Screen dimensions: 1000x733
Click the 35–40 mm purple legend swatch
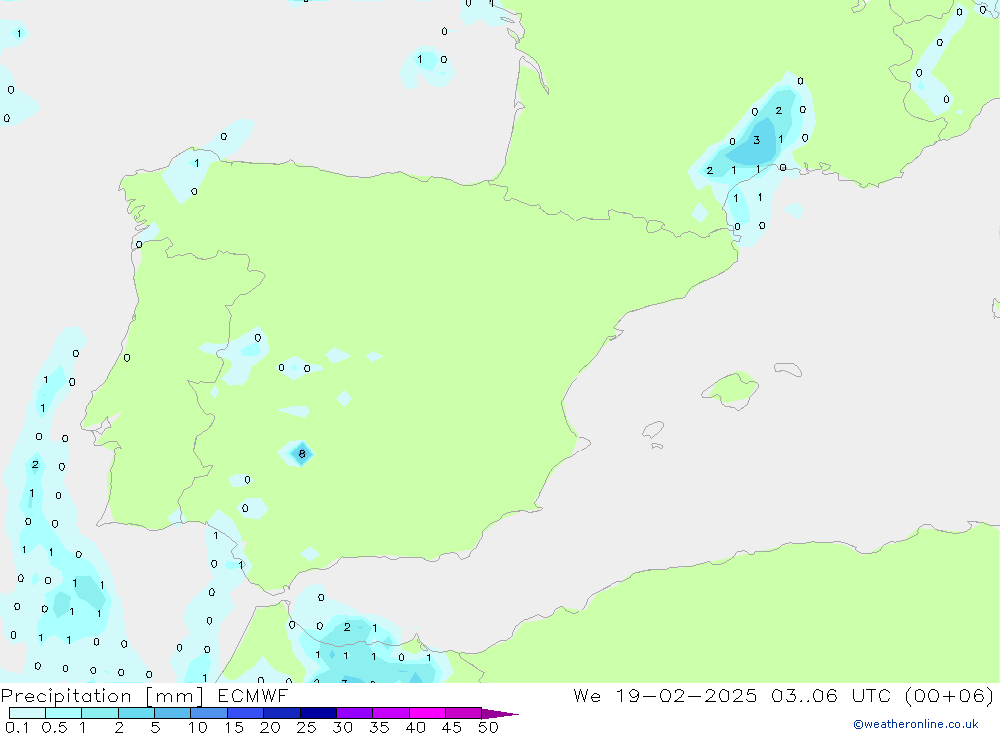click(391, 713)
